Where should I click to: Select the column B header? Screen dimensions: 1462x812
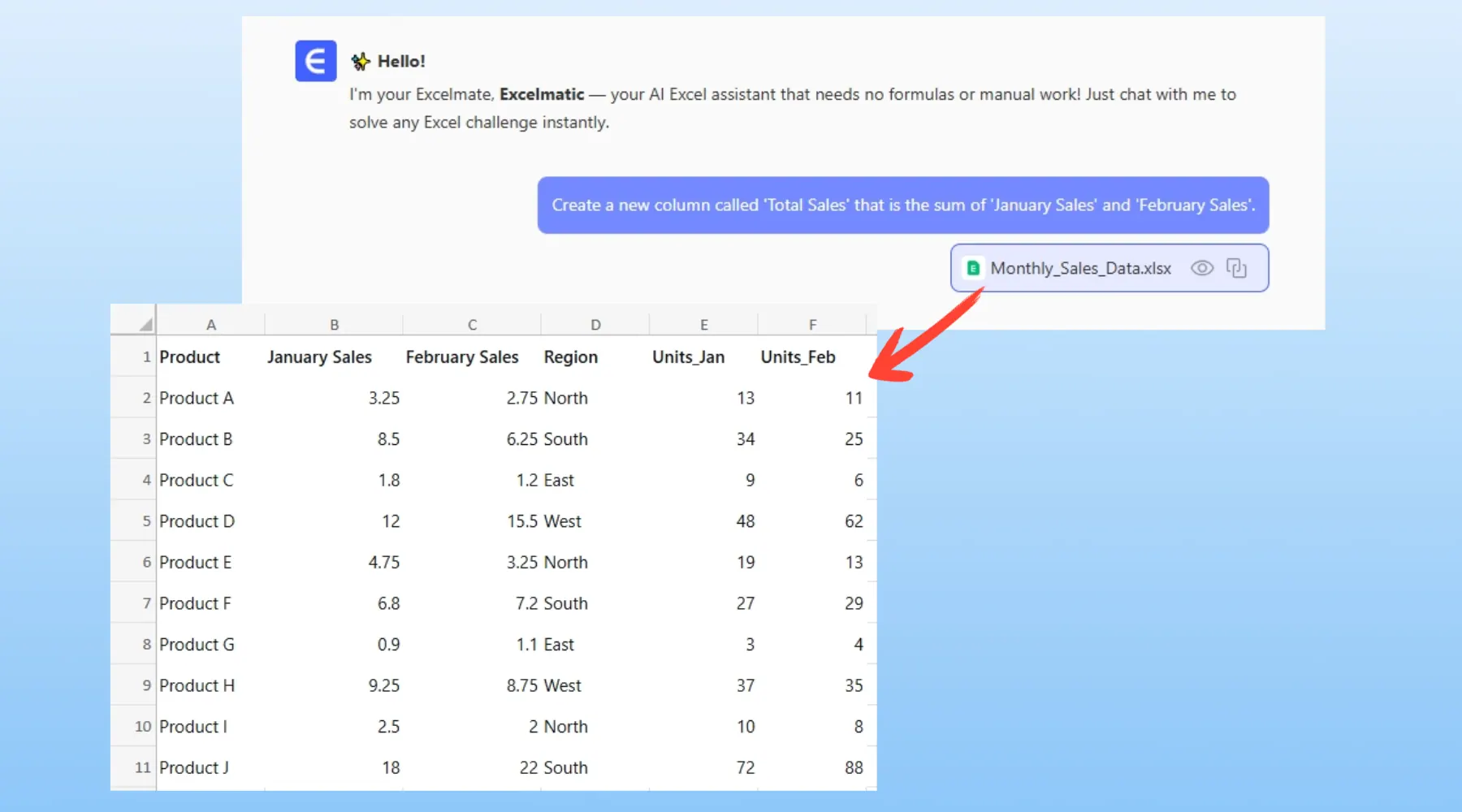click(x=334, y=325)
